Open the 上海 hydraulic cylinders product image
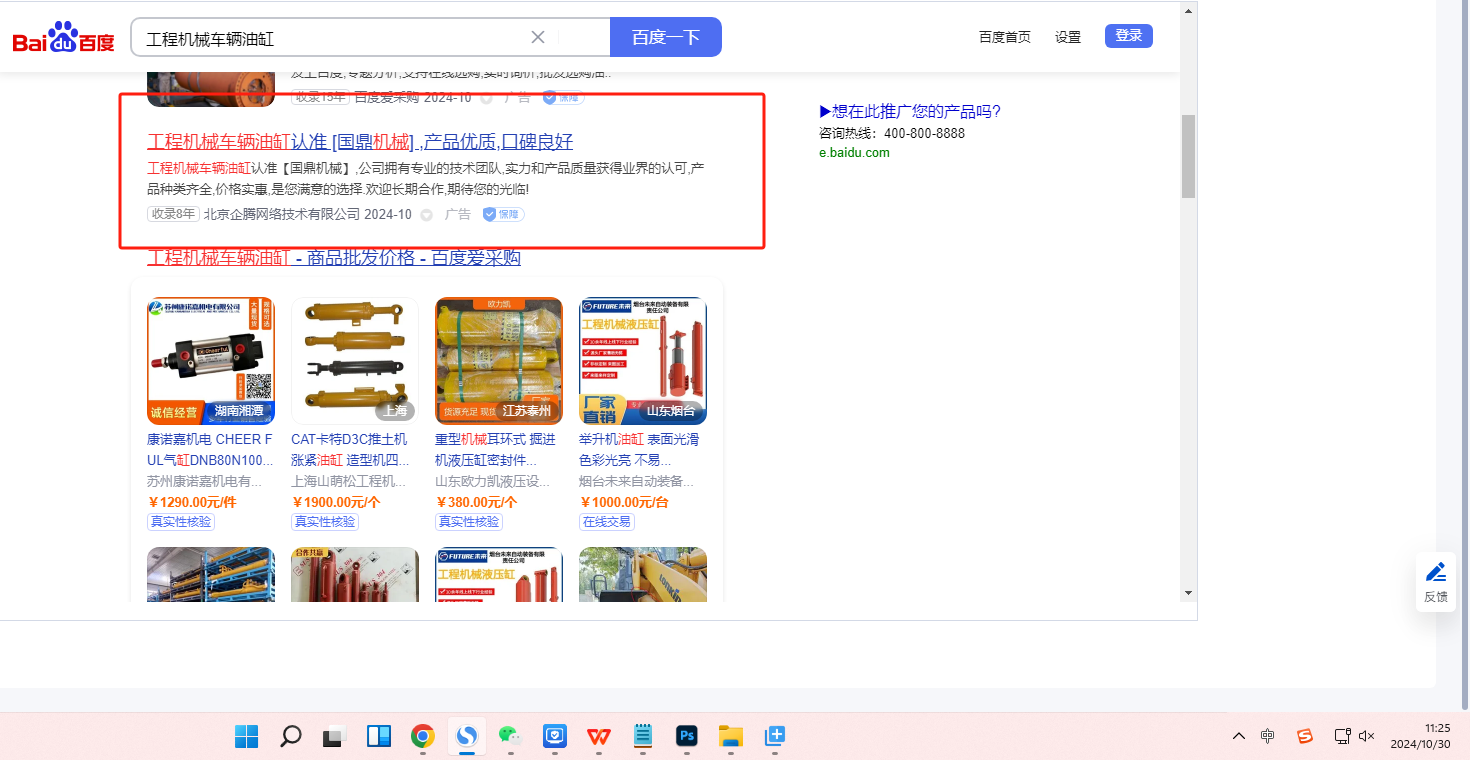Viewport: 1470px width, 760px height. pos(355,361)
